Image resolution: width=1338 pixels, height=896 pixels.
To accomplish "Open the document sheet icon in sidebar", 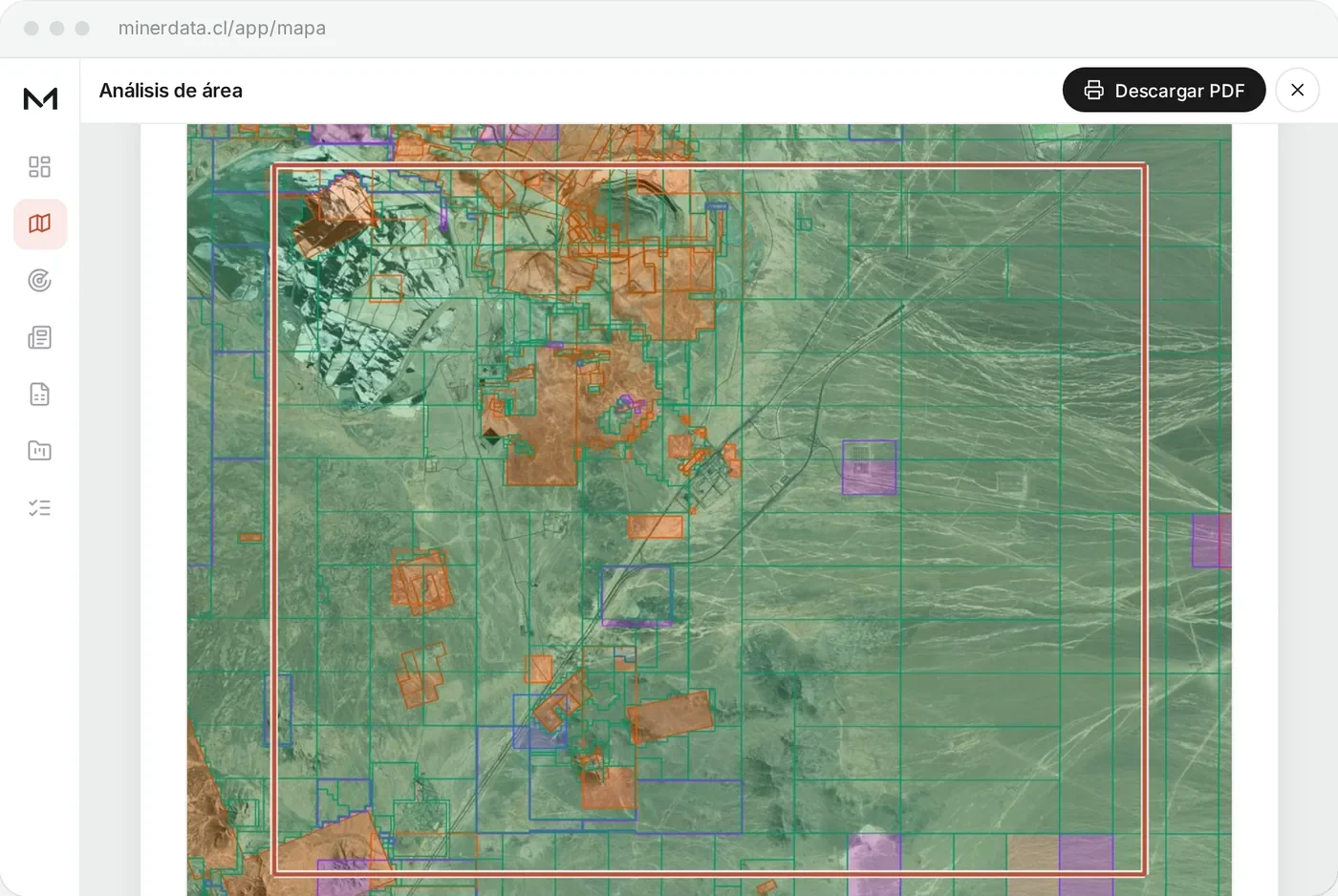I will (x=40, y=394).
